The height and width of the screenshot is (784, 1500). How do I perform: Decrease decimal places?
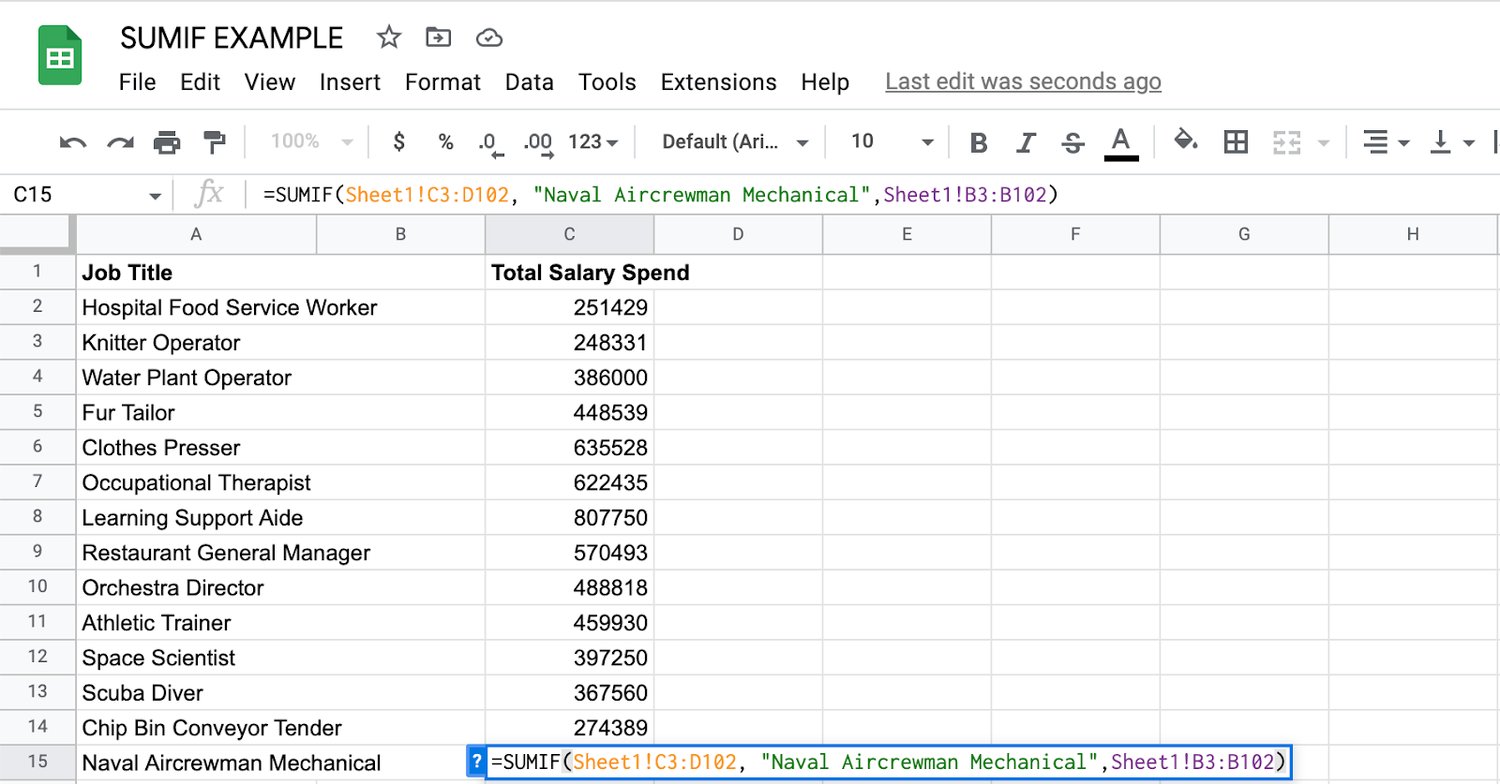[x=490, y=144]
